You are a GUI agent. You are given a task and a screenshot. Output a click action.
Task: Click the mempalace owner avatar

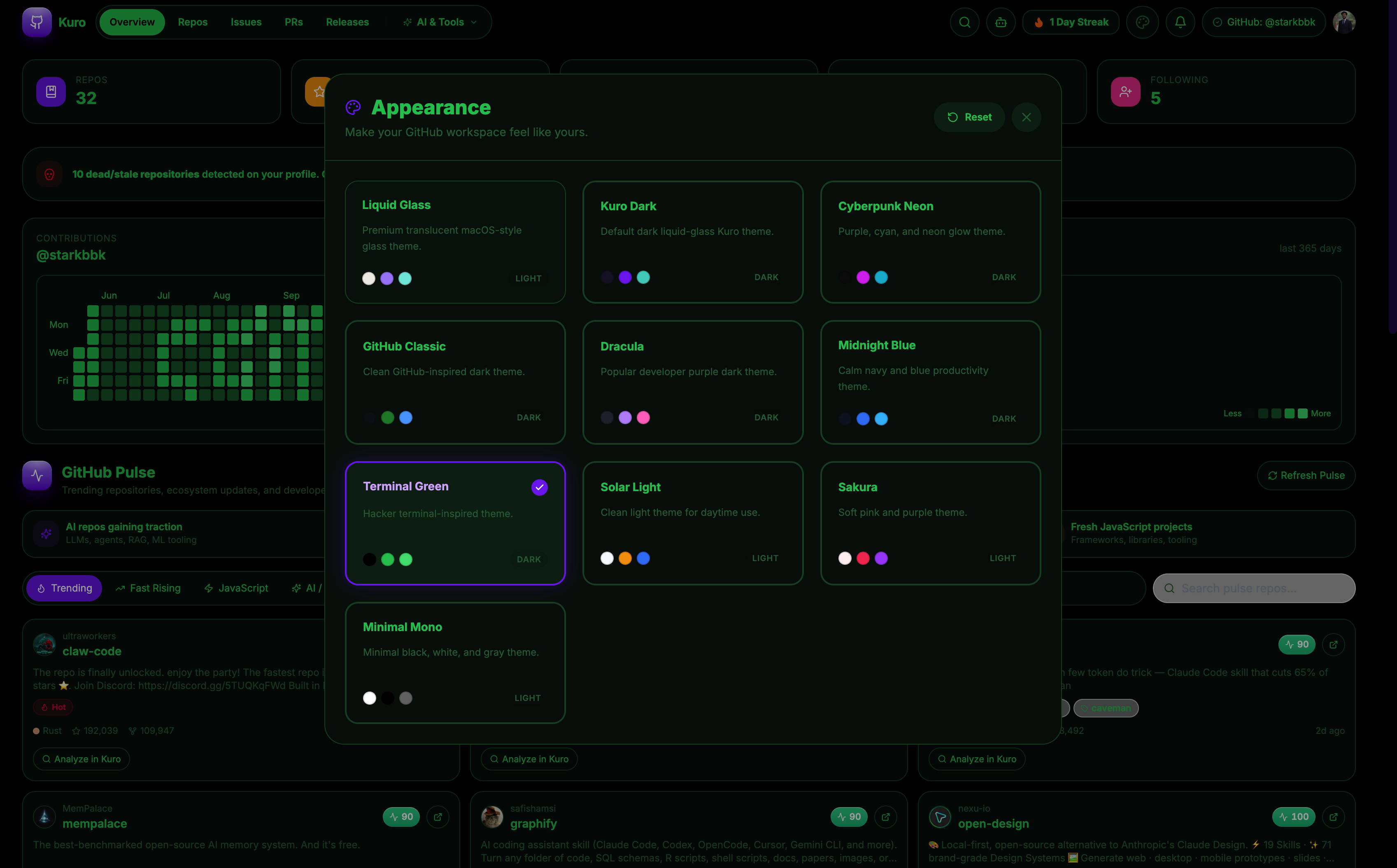44,816
